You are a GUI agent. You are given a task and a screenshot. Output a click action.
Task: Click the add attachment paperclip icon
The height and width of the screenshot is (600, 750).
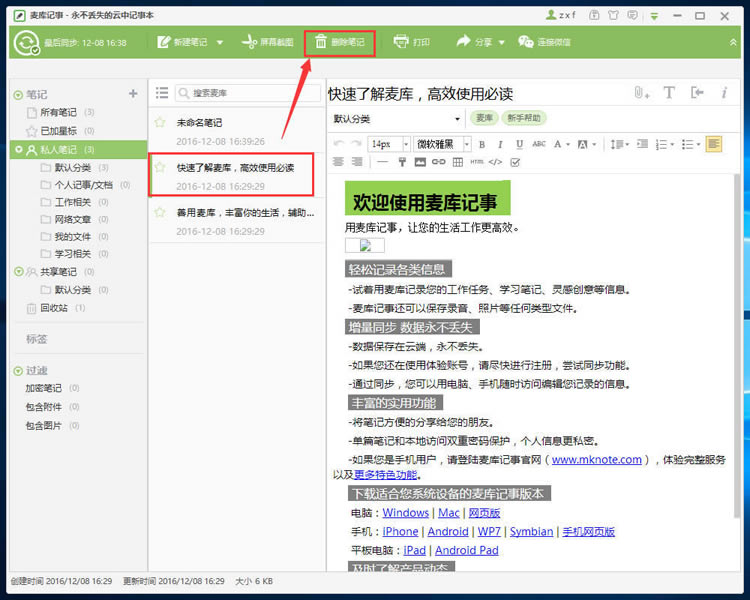point(640,93)
